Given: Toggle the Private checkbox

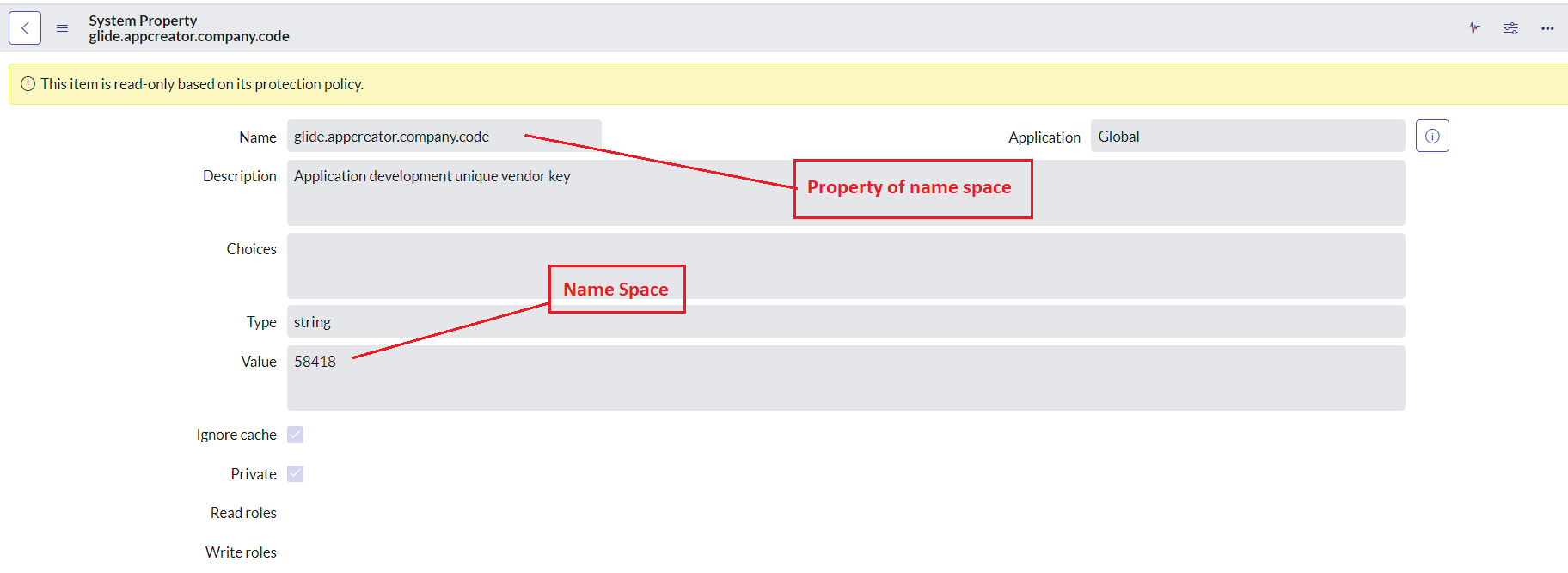Looking at the screenshot, I should tap(296, 474).
